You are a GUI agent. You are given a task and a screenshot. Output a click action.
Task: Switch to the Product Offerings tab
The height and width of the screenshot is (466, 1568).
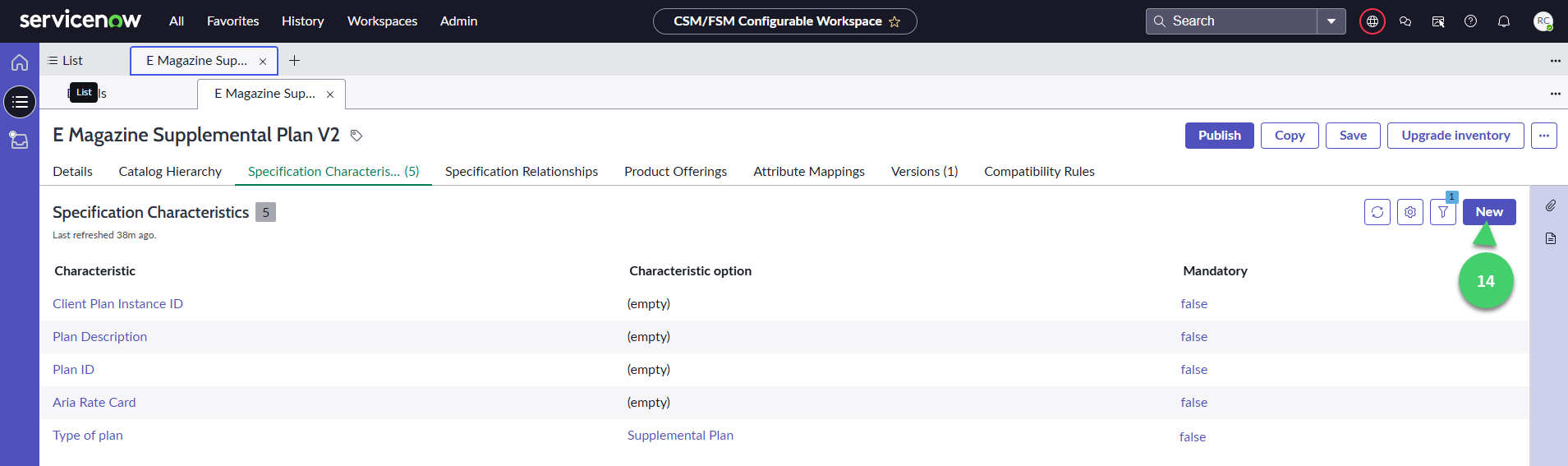coord(676,172)
